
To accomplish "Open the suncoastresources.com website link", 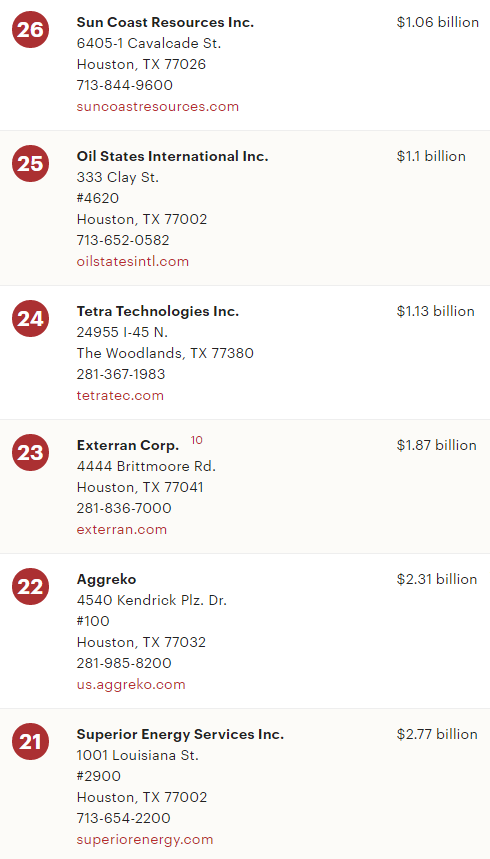I will (x=158, y=106).
